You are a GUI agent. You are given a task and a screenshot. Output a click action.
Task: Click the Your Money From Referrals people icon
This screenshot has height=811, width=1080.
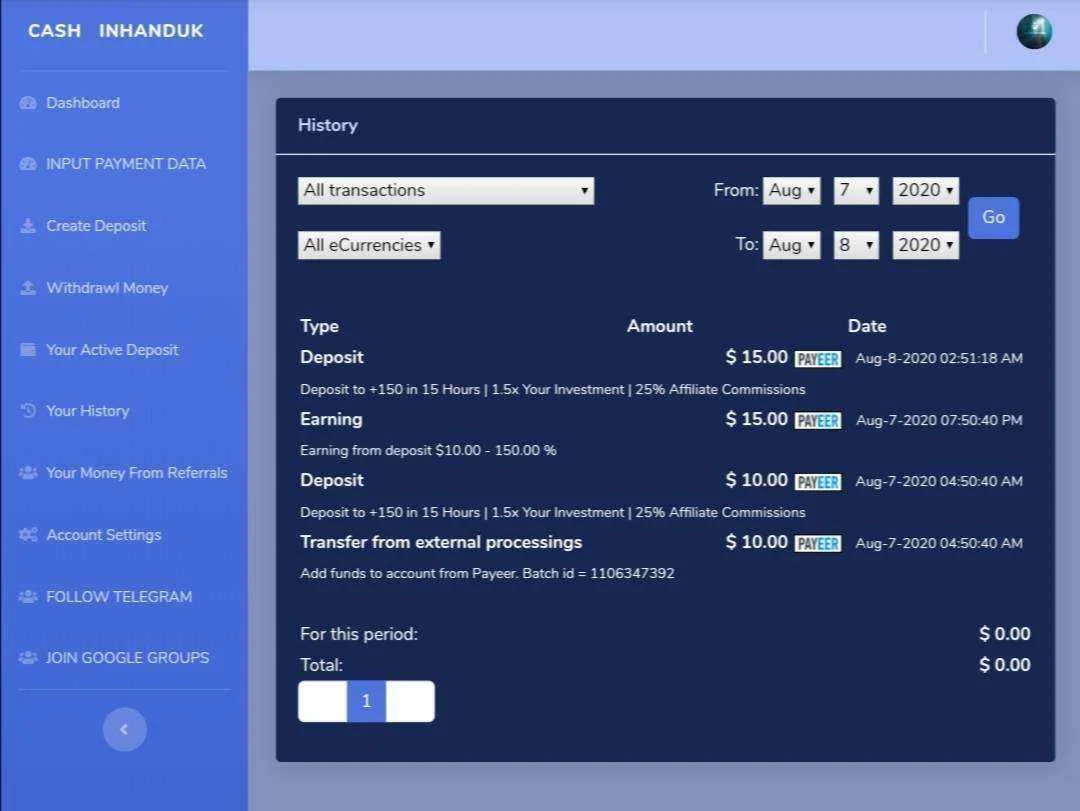click(x=28, y=473)
